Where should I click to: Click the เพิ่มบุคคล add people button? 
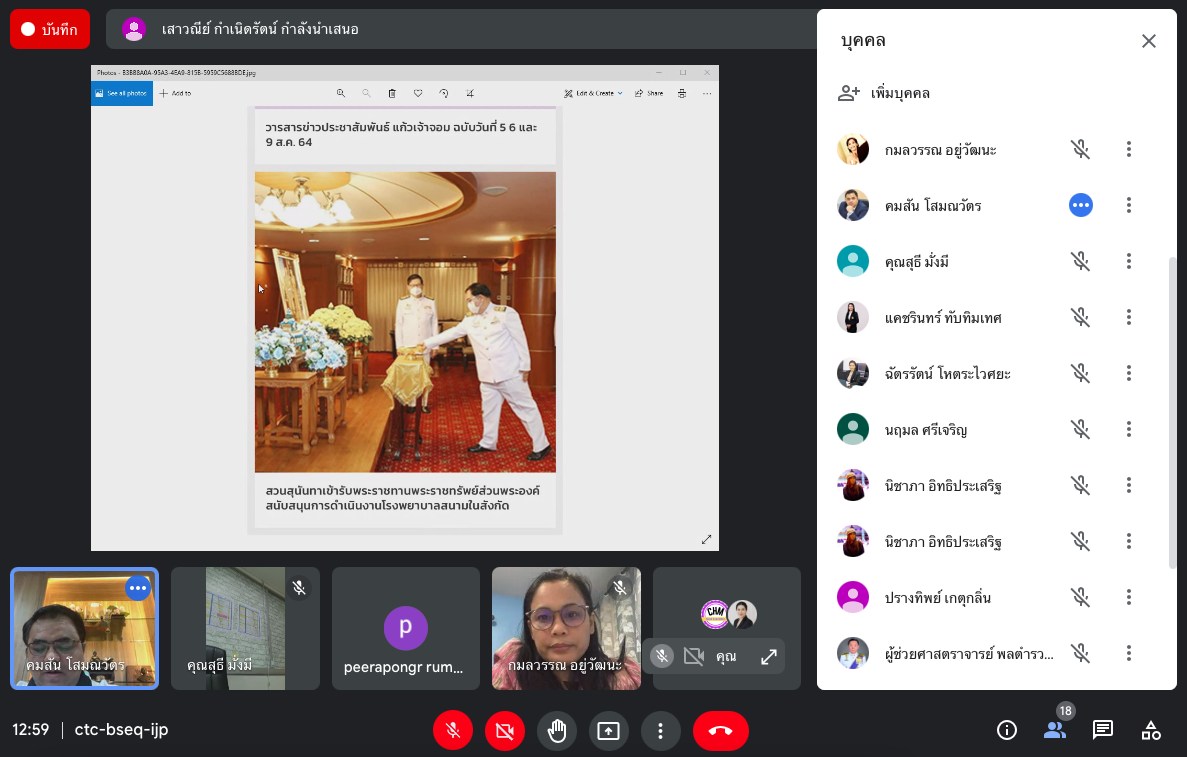coord(885,93)
